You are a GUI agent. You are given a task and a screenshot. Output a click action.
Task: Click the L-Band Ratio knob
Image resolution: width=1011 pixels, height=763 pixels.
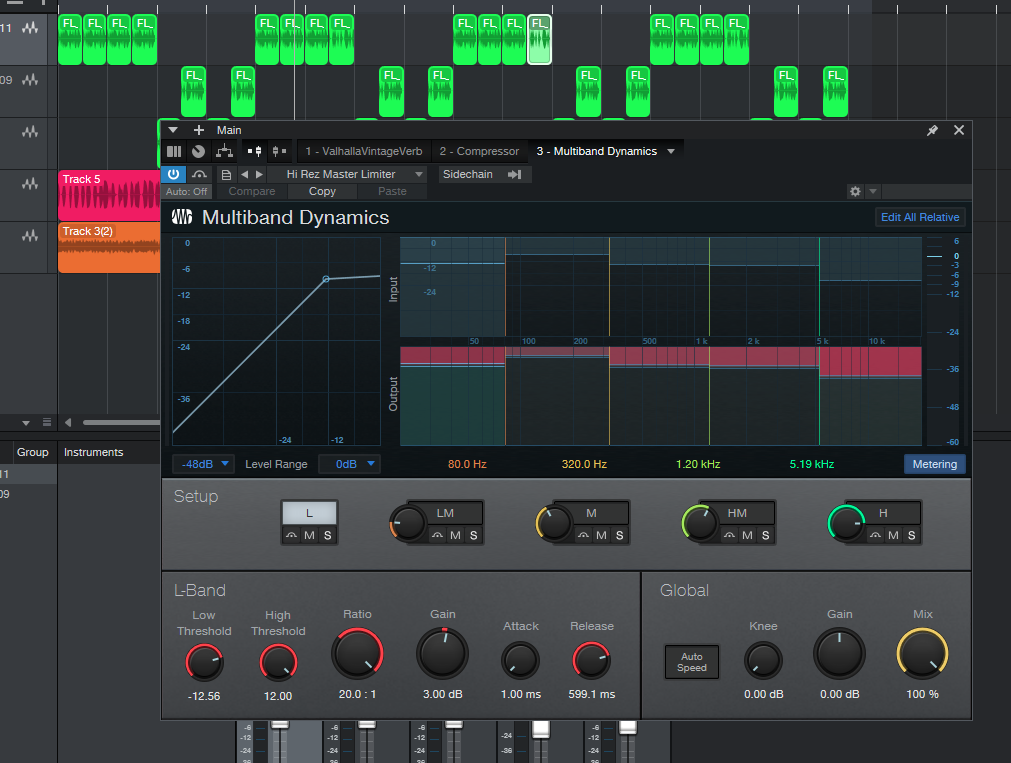357,653
